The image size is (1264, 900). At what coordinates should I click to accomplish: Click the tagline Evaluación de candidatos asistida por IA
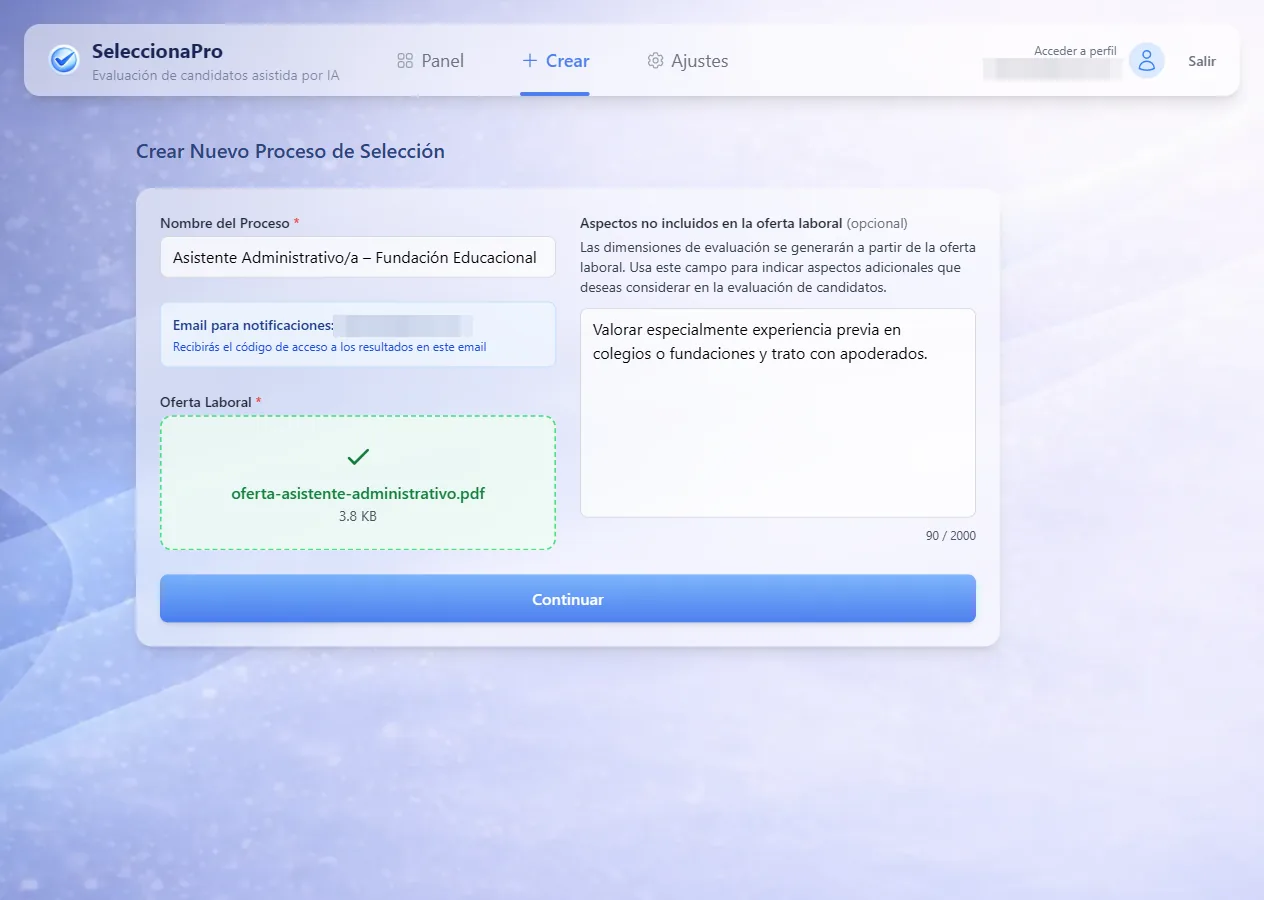[x=215, y=75]
